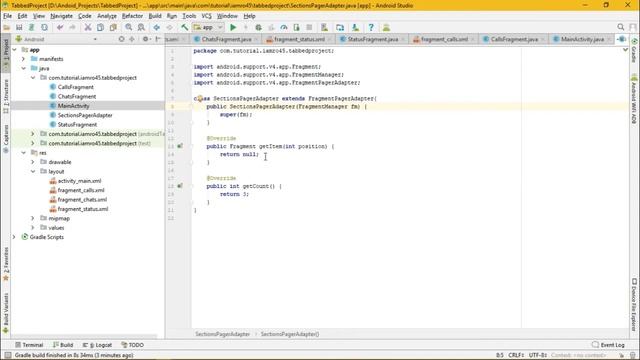Click the navigate Back arrow icon
The height and width of the screenshot is (360, 640).
click(x=156, y=27)
